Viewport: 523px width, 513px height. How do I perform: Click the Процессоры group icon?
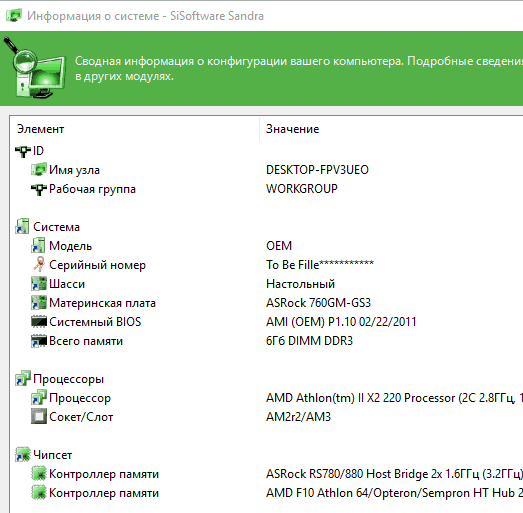(23, 378)
